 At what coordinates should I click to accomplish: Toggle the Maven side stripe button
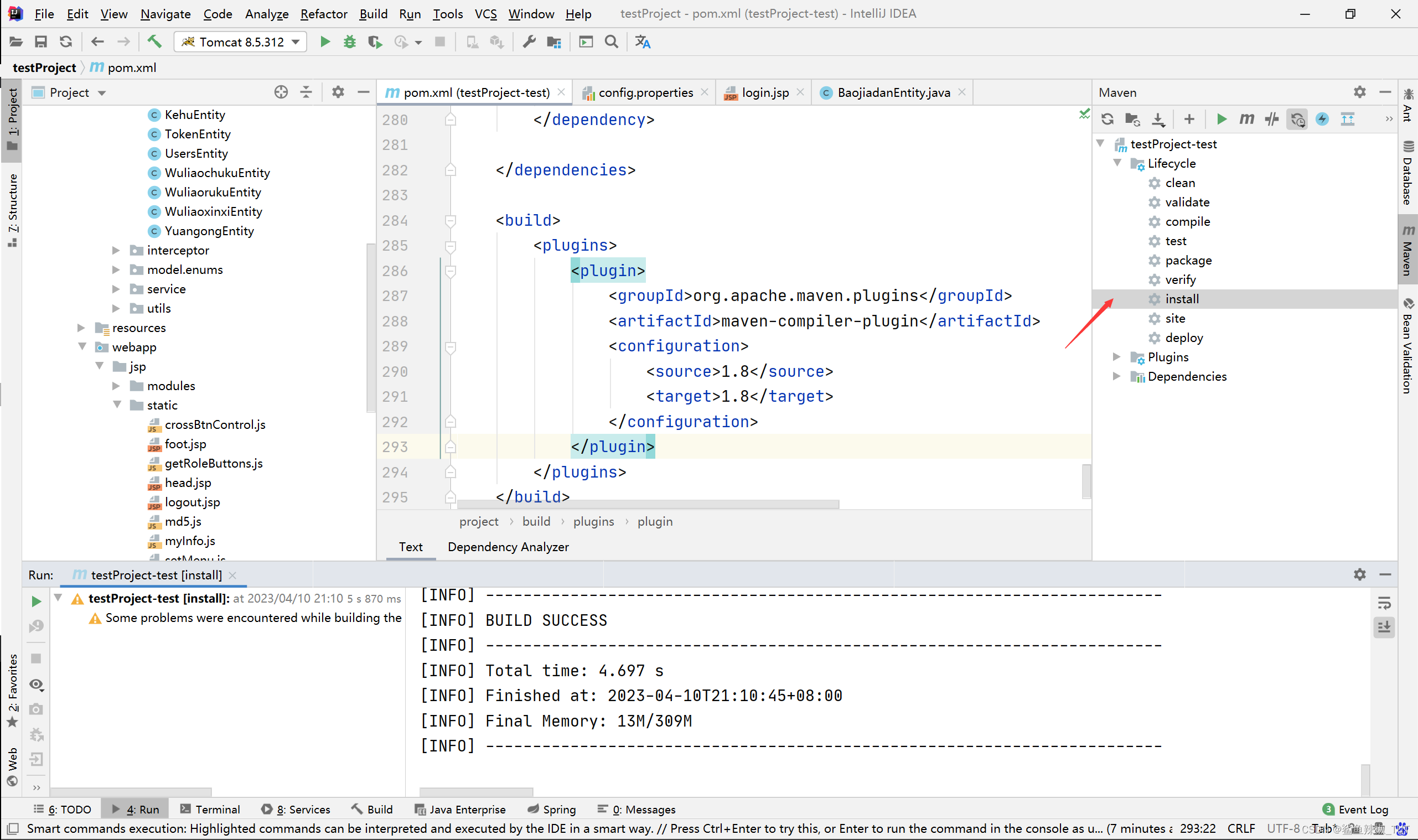1408,250
